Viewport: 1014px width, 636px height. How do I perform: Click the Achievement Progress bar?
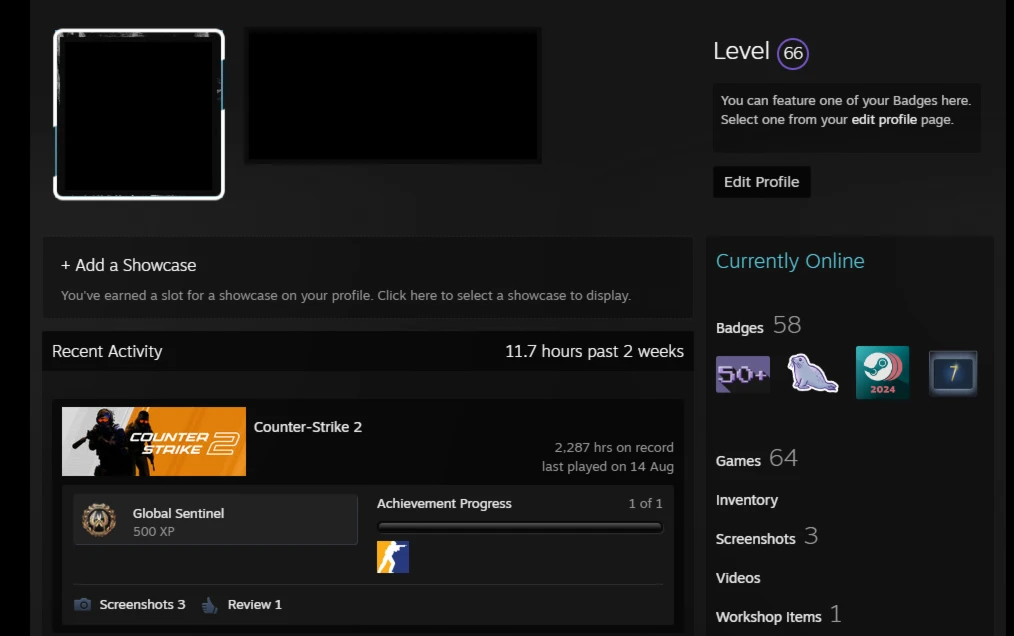[520, 527]
